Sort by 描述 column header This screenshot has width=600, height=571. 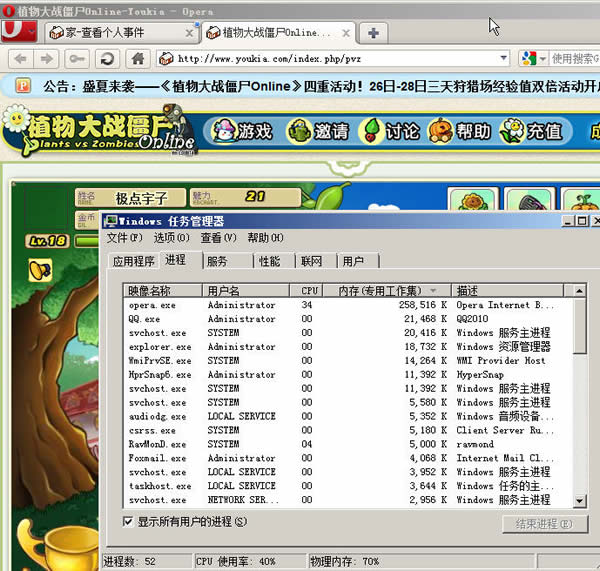[x=508, y=291]
